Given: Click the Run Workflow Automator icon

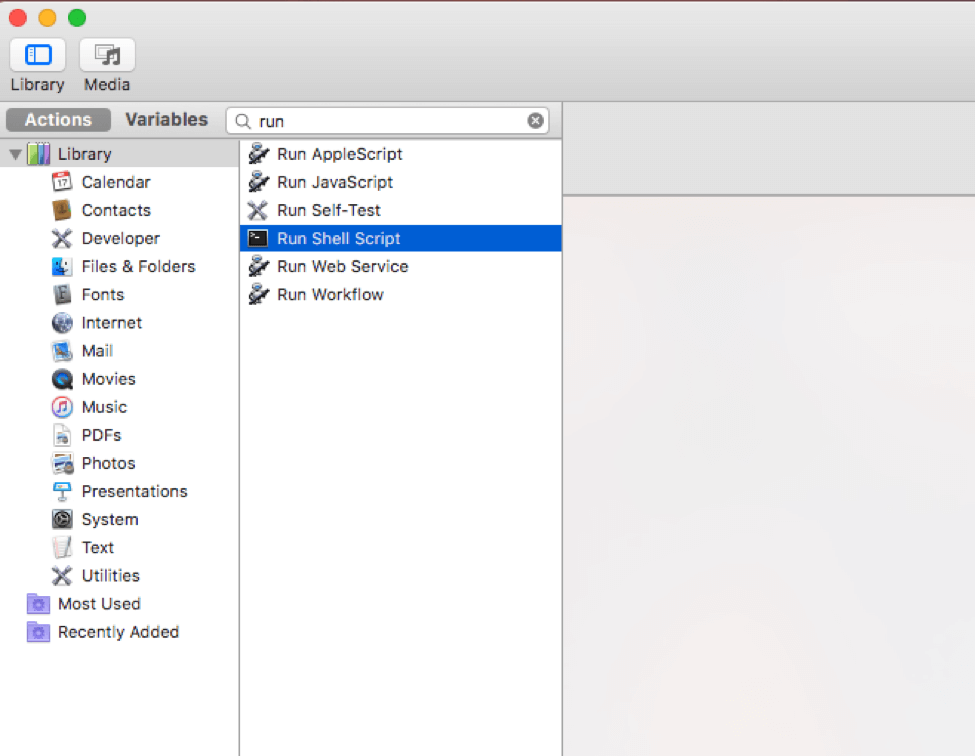Looking at the screenshot, I should click(x=258, y=294).
